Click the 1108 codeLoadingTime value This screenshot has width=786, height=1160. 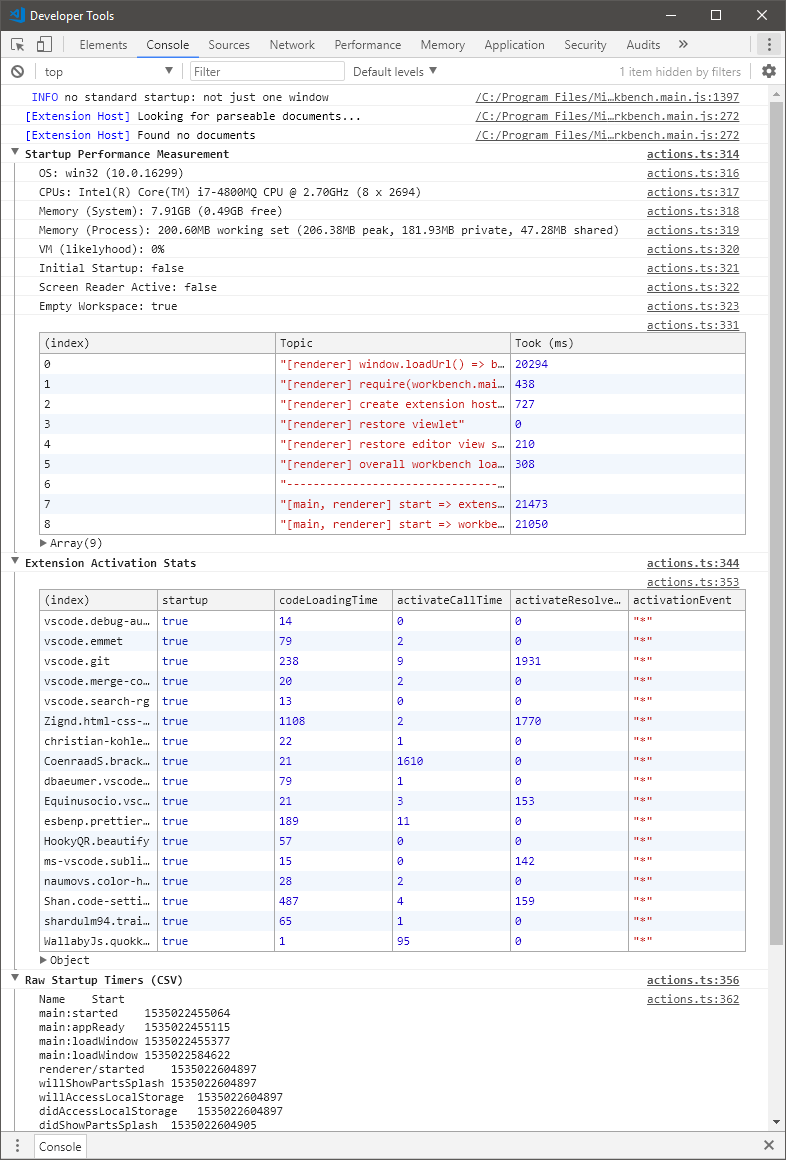292,721
